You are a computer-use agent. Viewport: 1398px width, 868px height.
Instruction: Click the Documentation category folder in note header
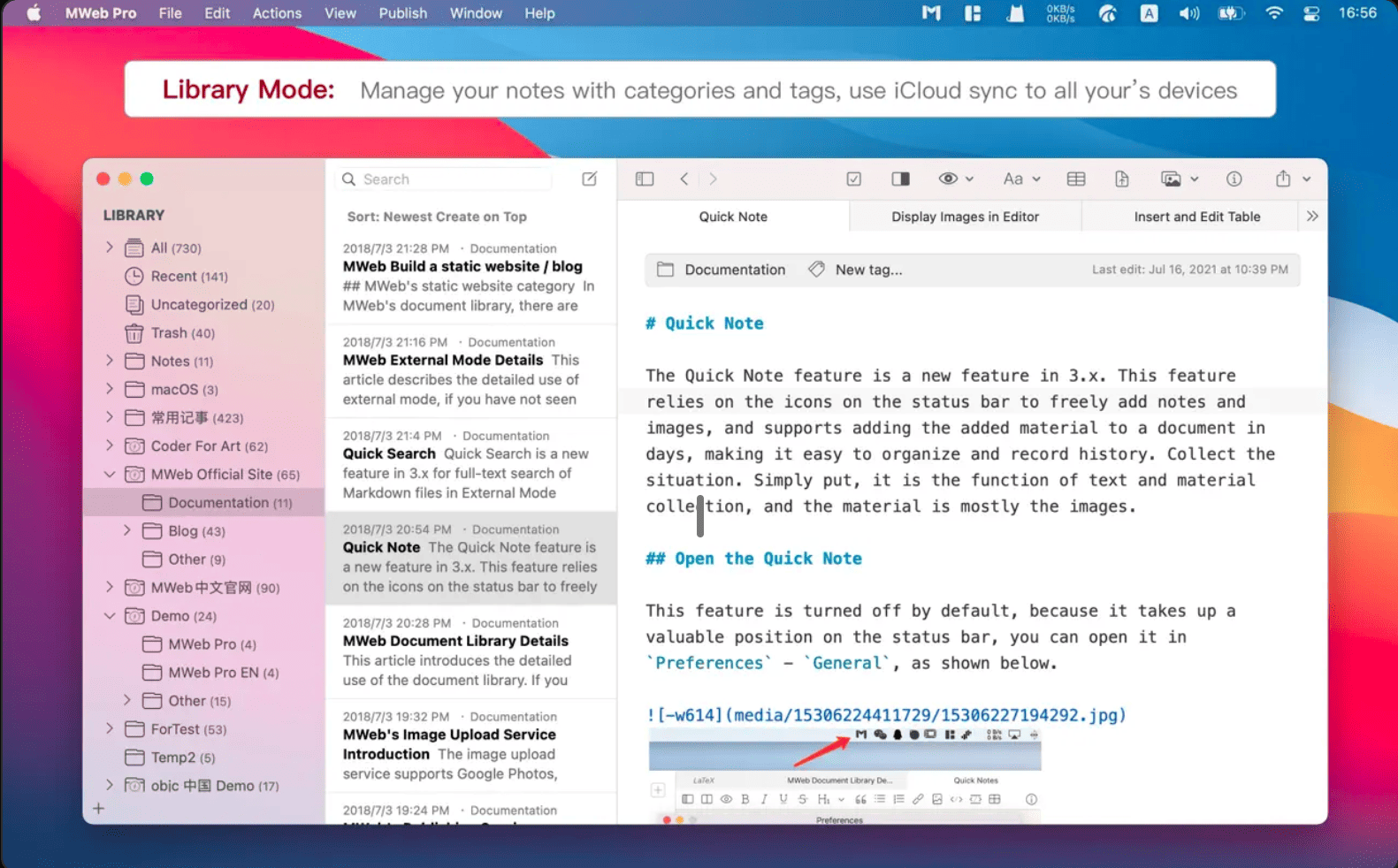tap(721, 270)
